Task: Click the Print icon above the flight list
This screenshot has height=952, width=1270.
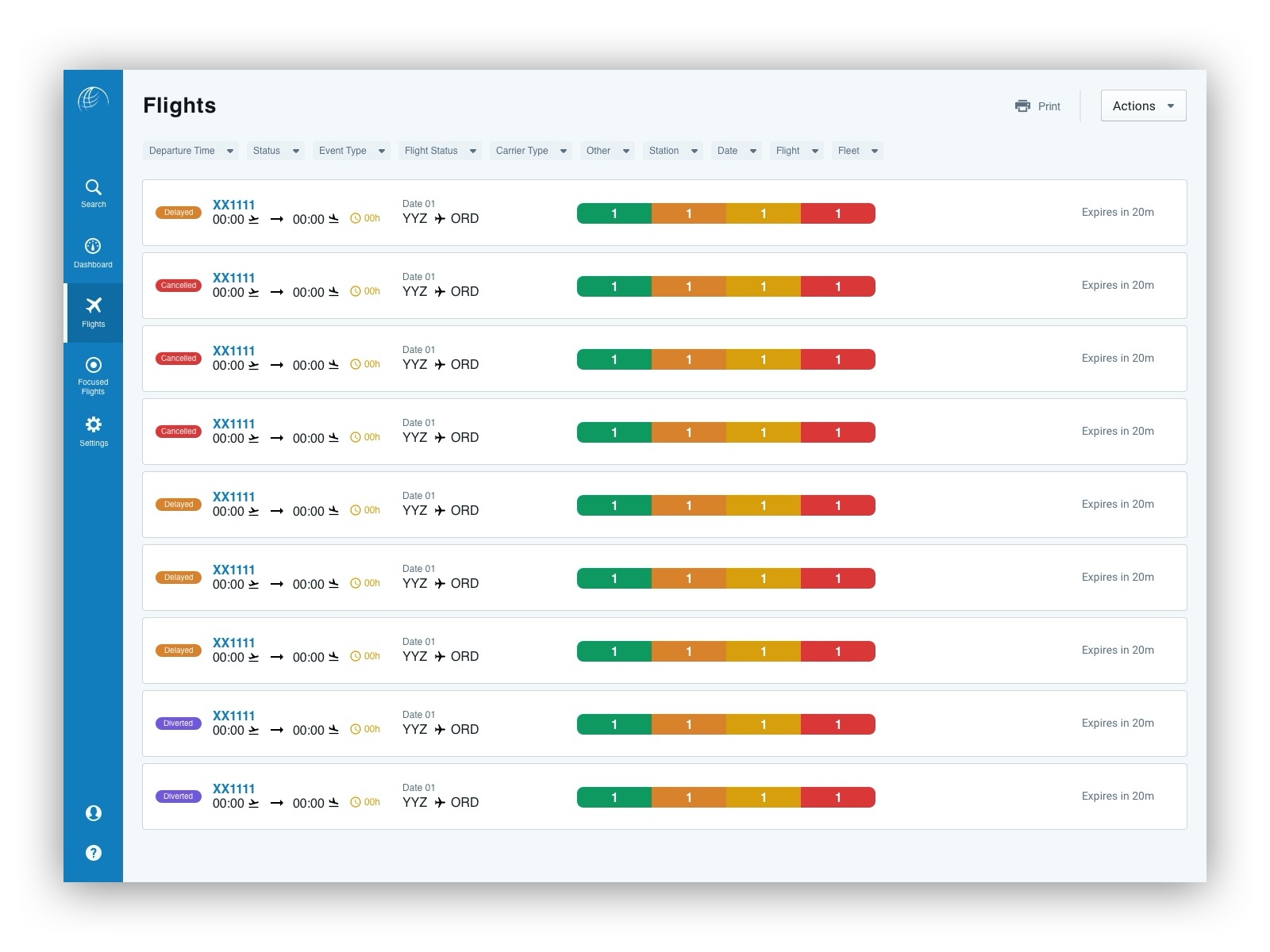Action: (1023, 106)
